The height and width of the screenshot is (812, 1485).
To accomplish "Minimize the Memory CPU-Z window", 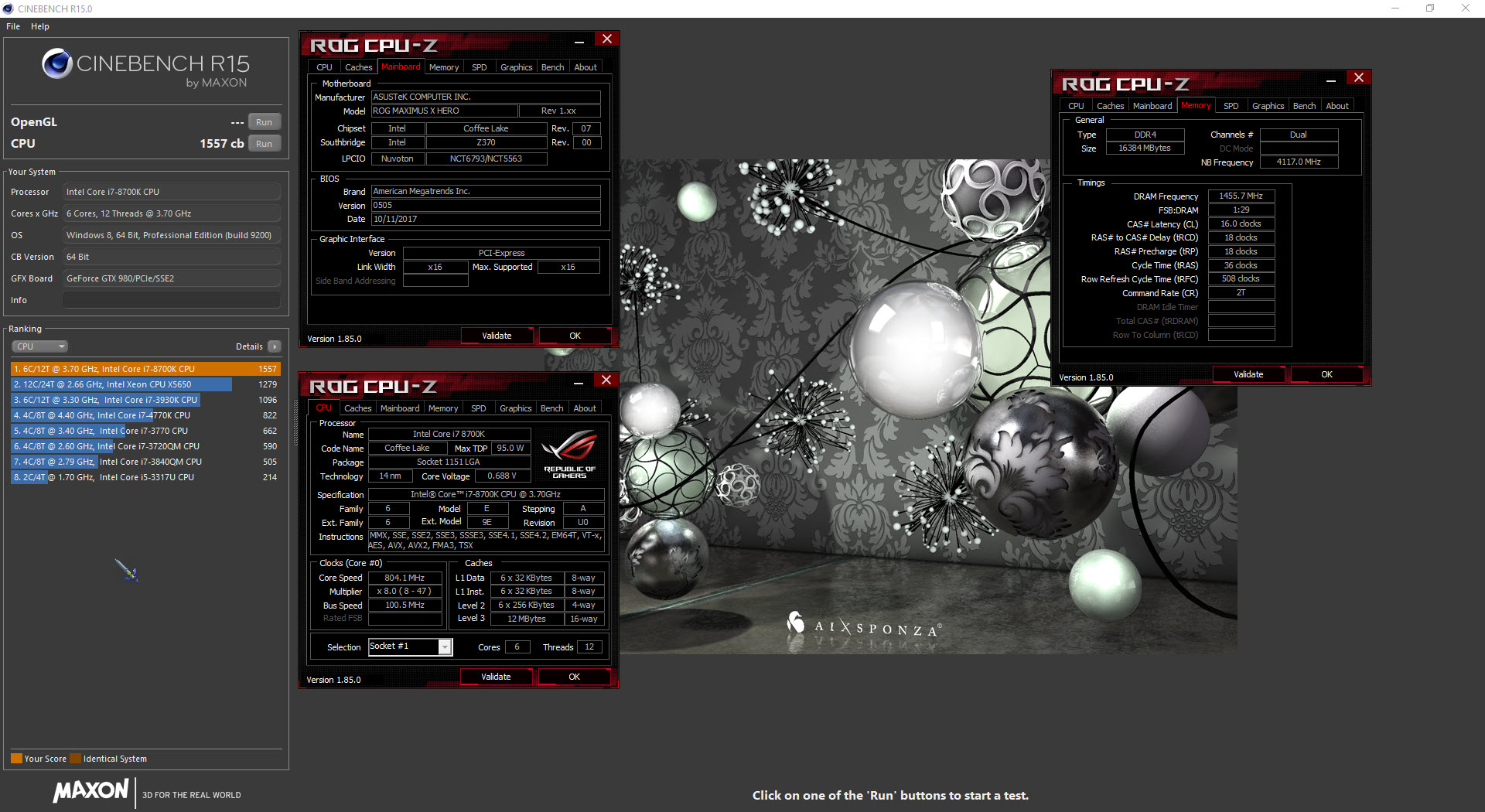I will click(x=1330, y=80).
